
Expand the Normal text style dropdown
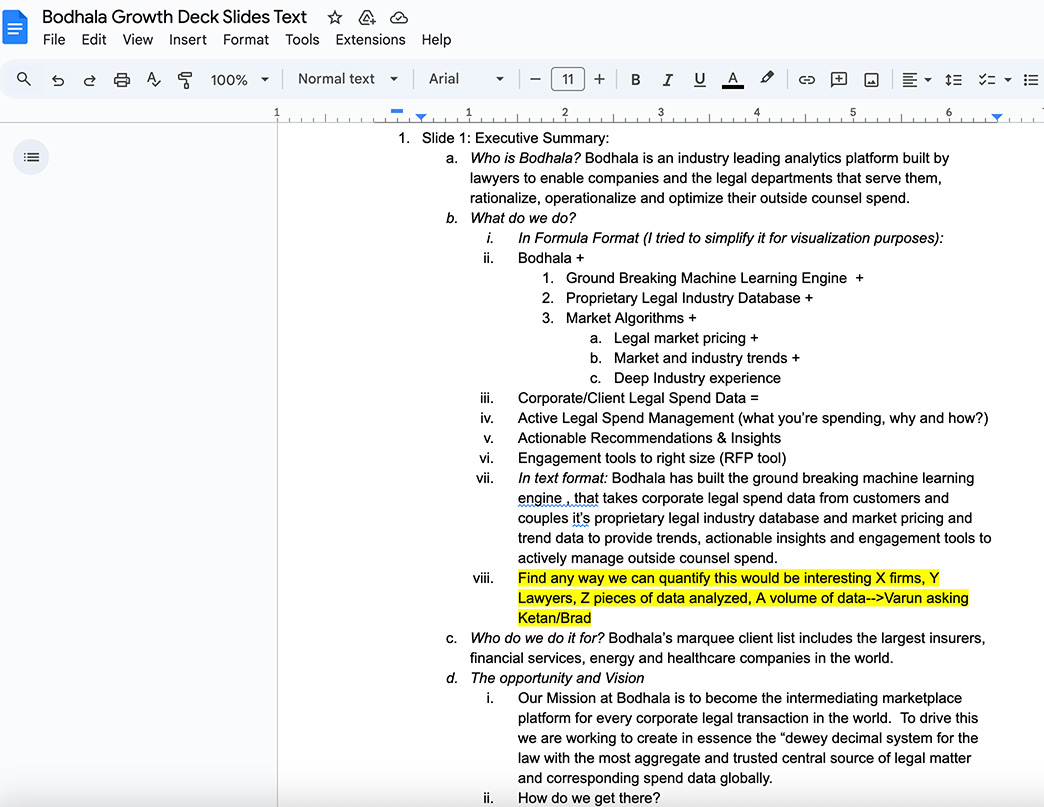(347, 79)
